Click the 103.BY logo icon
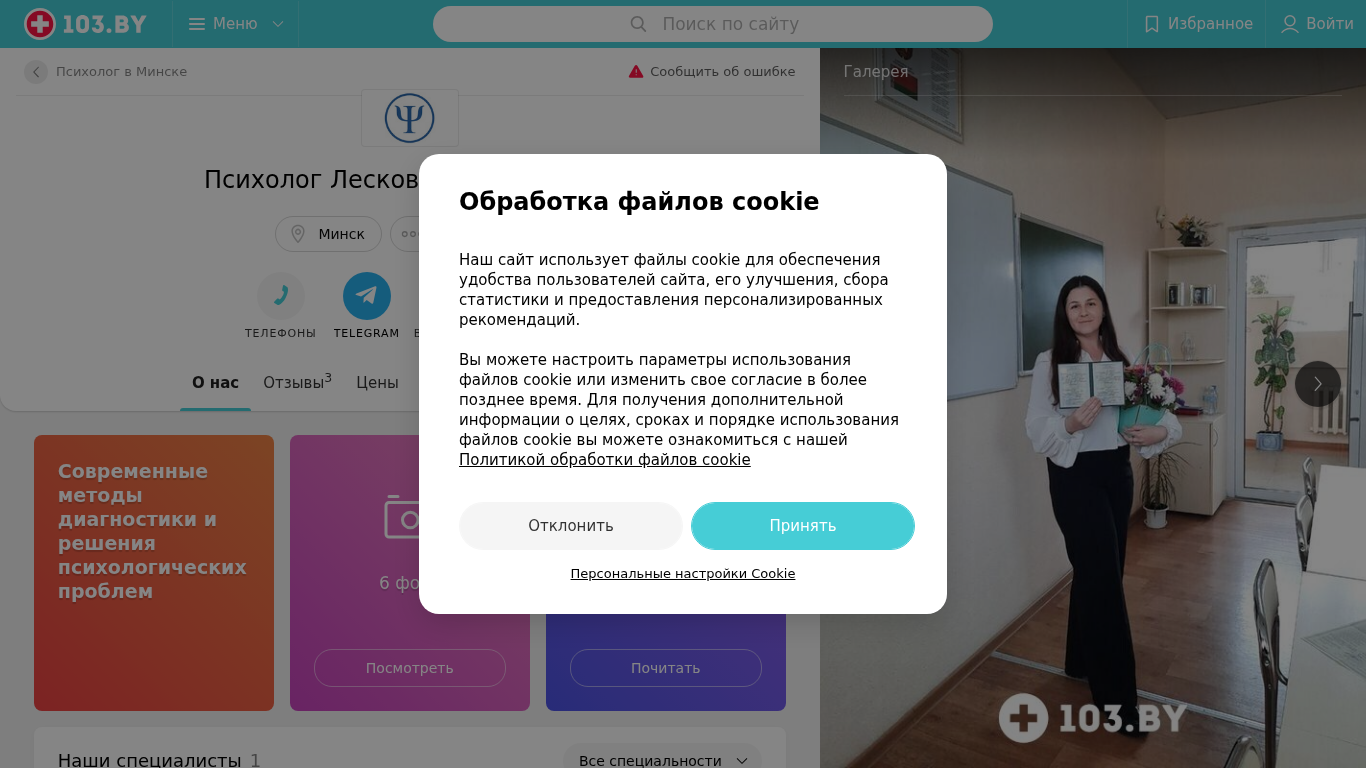The image size is (1366, 768). click(x=40, y=24)
